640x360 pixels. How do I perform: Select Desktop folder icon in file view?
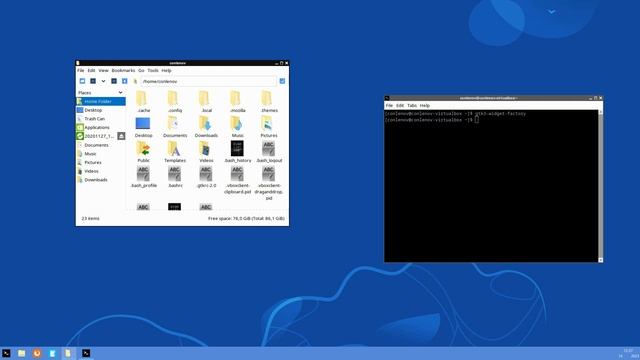coord(143,123)
